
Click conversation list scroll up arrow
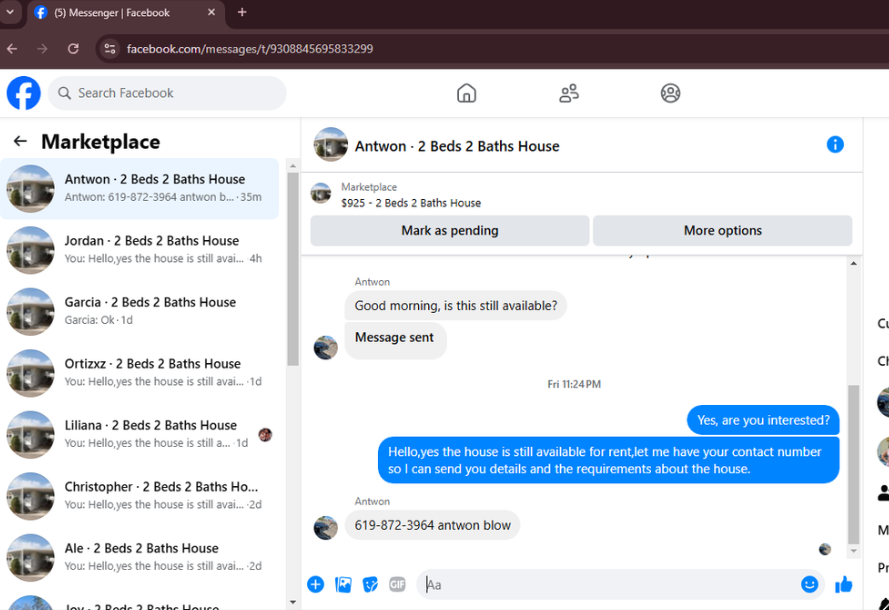pos(293,166)
